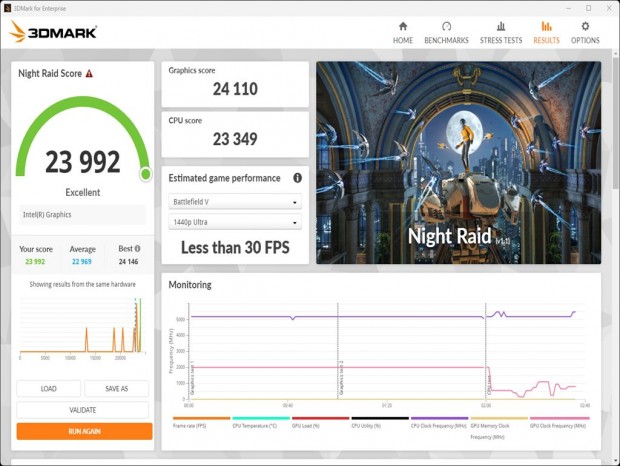Click the Graphics test 2 chart marker

341,377
